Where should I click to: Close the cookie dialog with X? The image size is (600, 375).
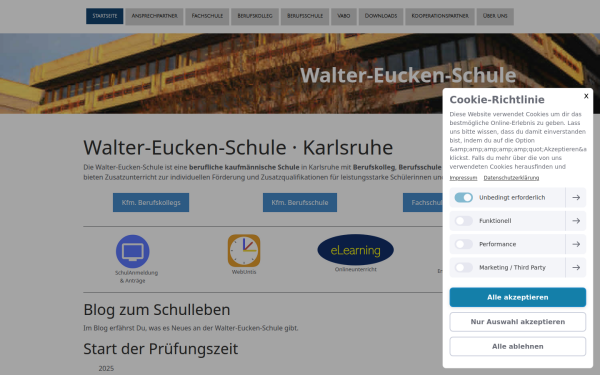pyautogui.click(x=586, y=96)
